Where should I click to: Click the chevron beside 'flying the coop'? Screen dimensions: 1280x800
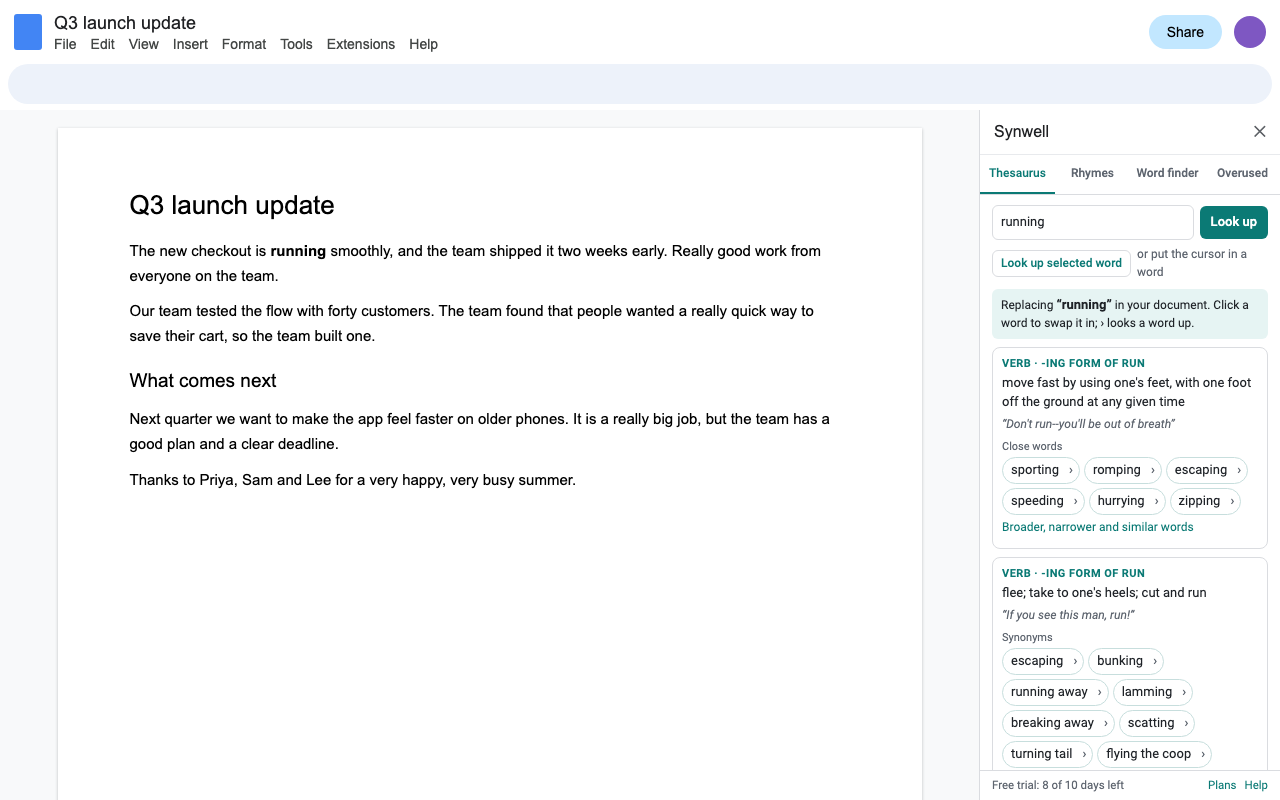(1203, 754)
